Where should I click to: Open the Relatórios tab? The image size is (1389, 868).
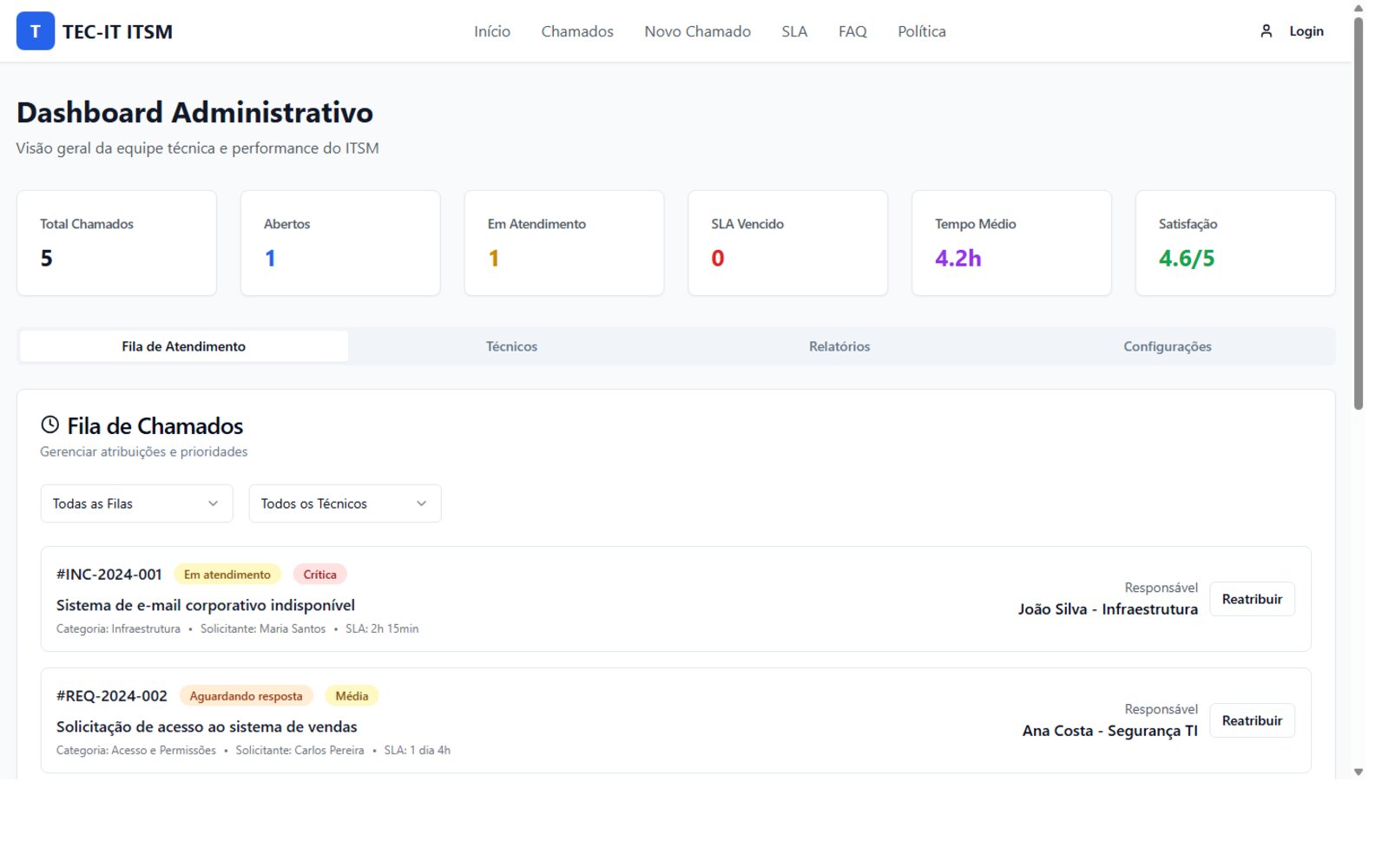coord(839,346)
